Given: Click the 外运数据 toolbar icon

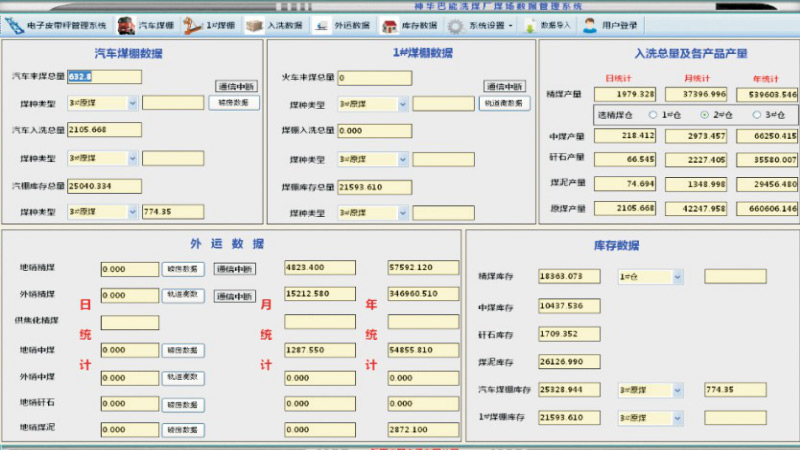Looking at the screenshot, I should (322, 25).
